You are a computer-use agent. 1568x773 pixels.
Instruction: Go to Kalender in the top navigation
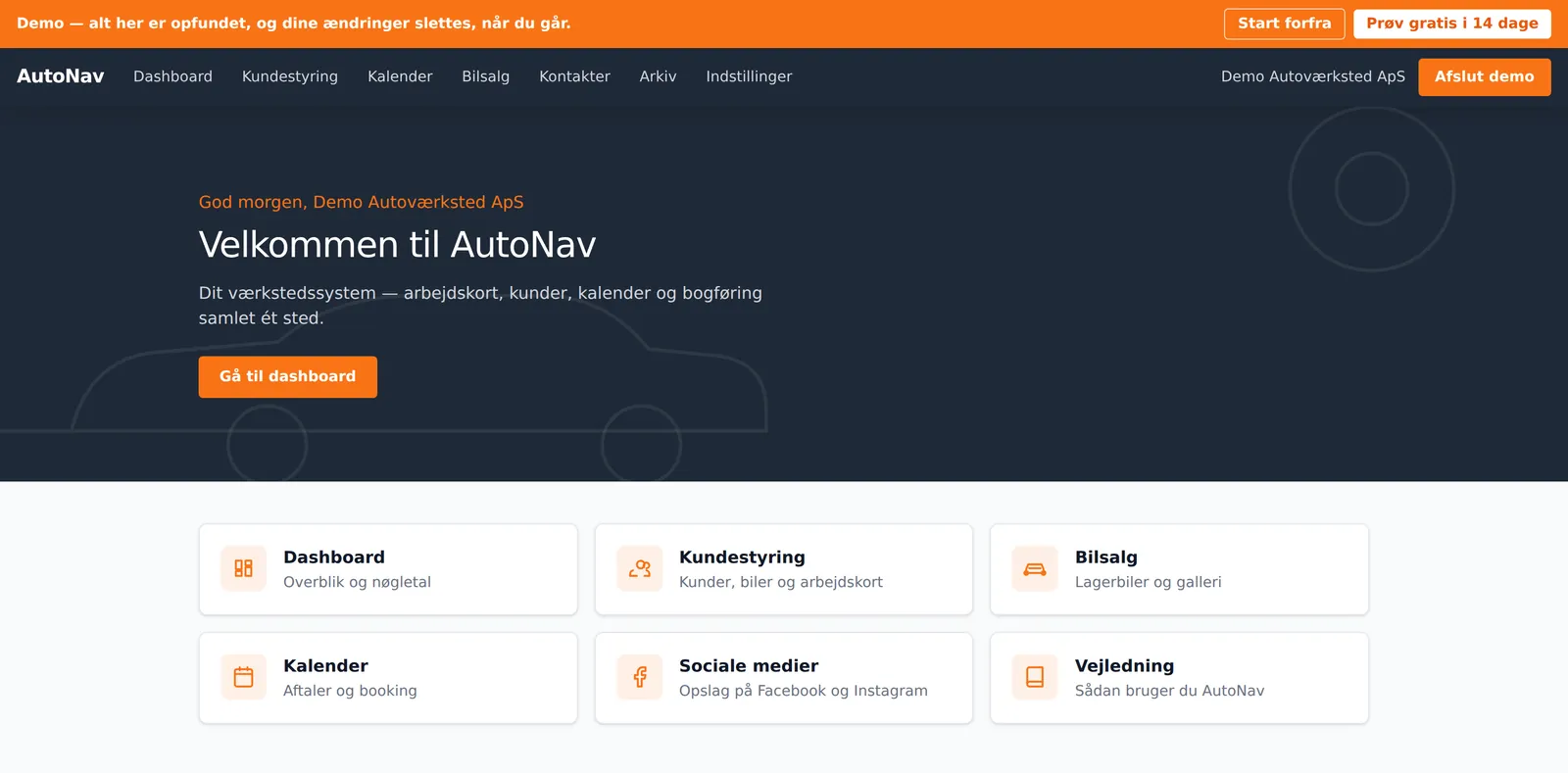pos(400,76)
